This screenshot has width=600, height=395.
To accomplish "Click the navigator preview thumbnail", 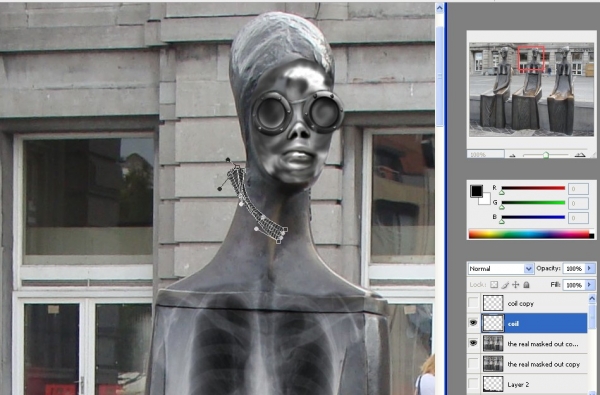I will pos(532,89).
